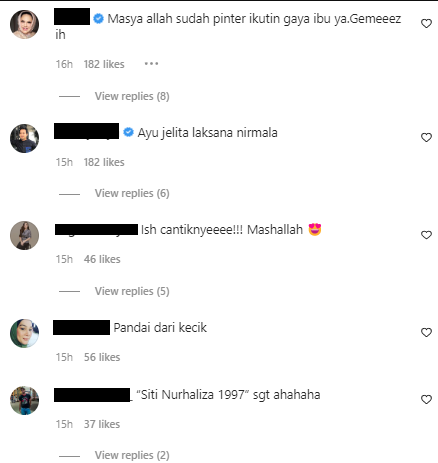View who liked: 182 likes on first comment
Screen dimensions: 438x463
[x=104, y=64]
